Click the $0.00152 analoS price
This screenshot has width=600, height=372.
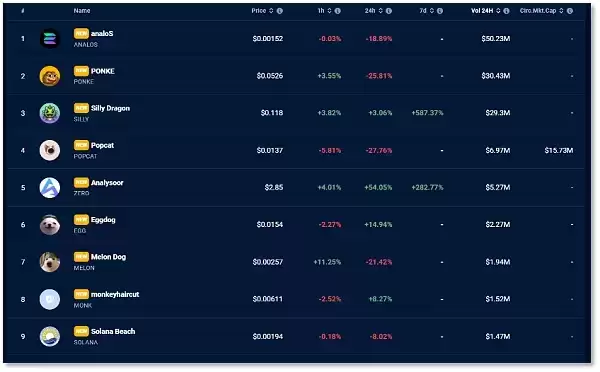coord(268,39)
